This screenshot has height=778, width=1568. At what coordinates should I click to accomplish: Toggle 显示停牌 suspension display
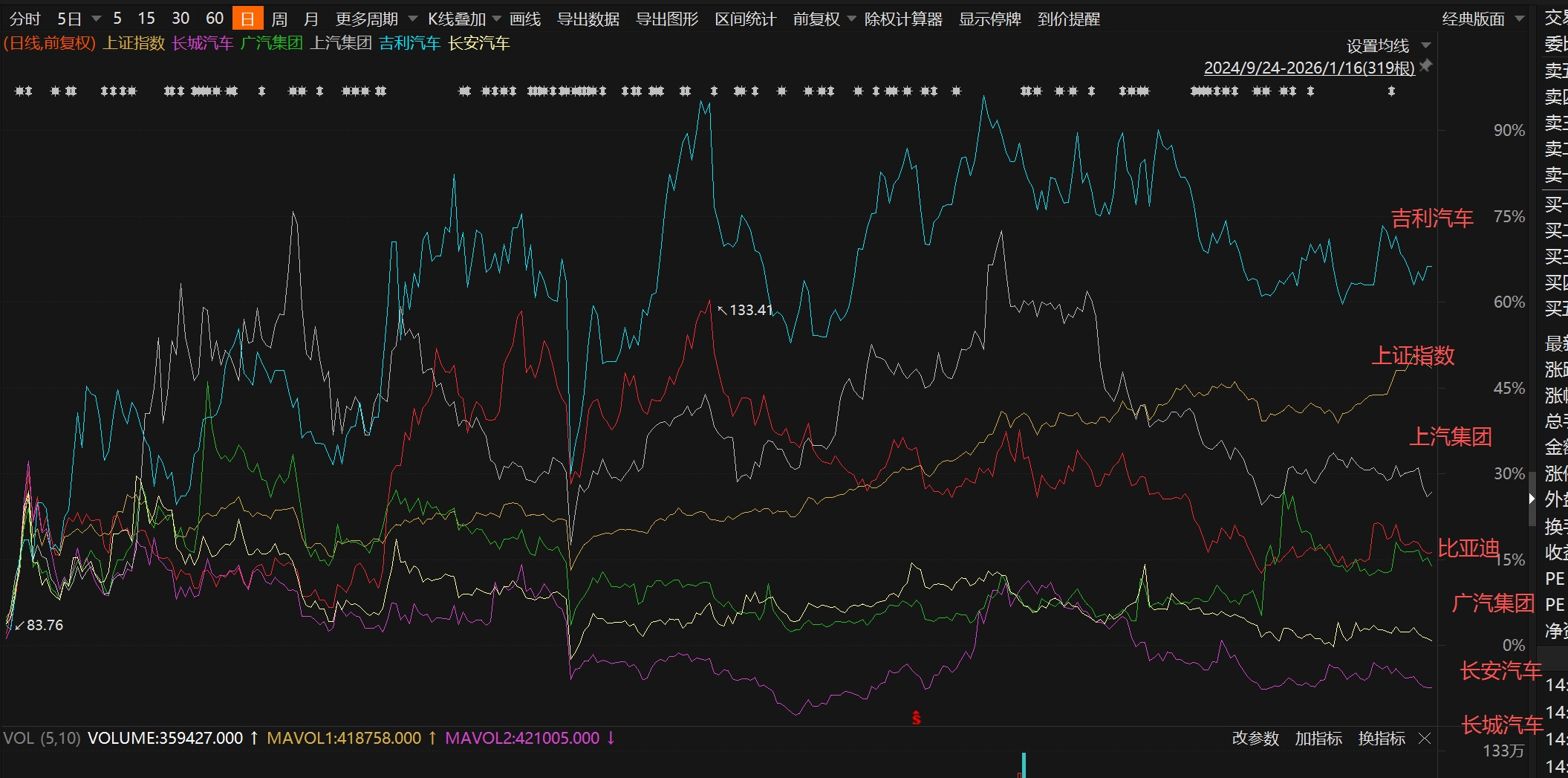click(x=990, y=19)
